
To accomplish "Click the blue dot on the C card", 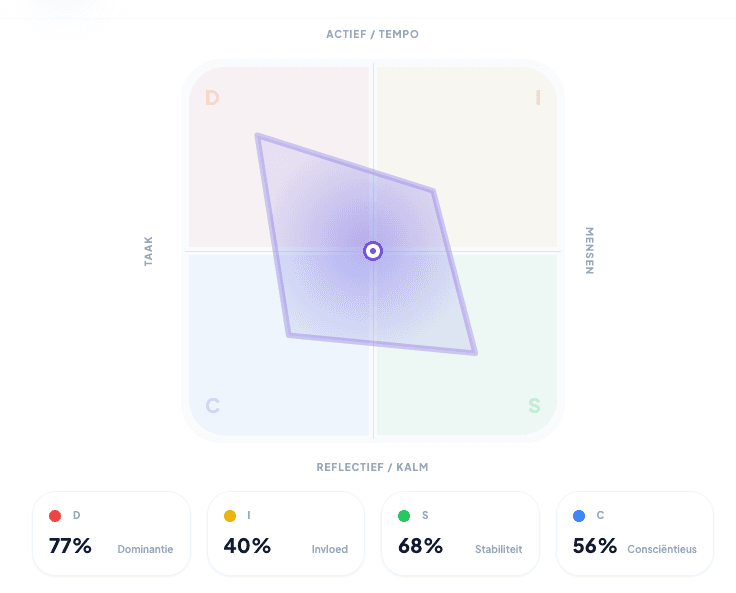I will tap(579, 516).
